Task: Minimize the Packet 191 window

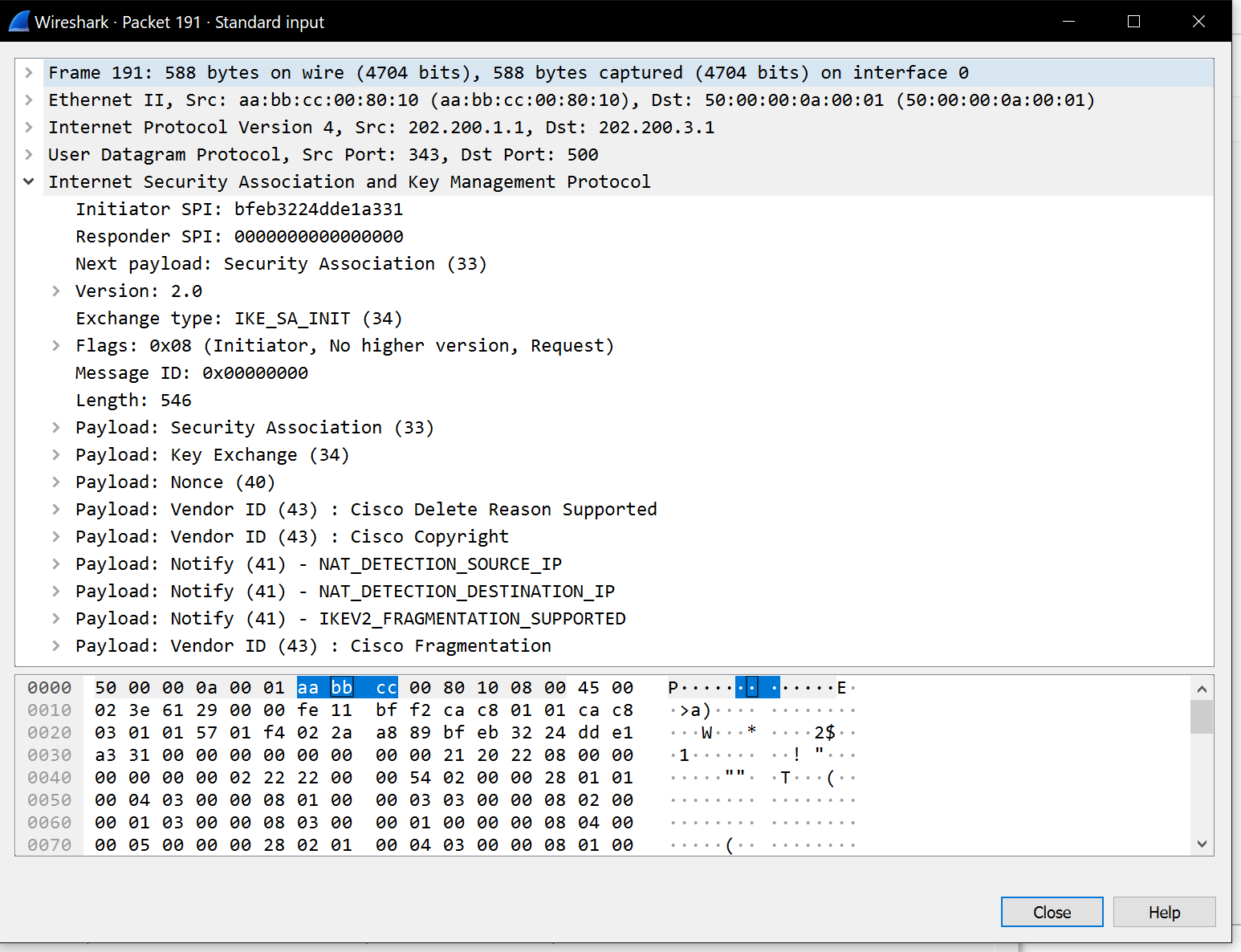Action: (x=1068, y=22)
